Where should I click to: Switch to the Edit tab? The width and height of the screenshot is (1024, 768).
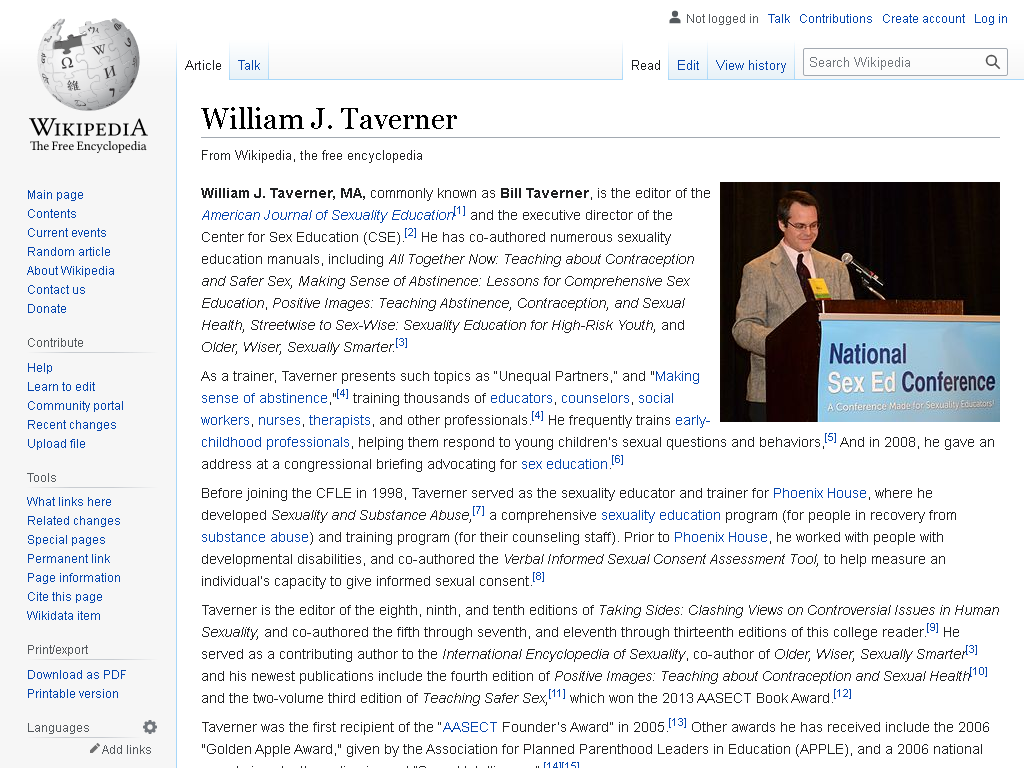(x=688, y=65)
